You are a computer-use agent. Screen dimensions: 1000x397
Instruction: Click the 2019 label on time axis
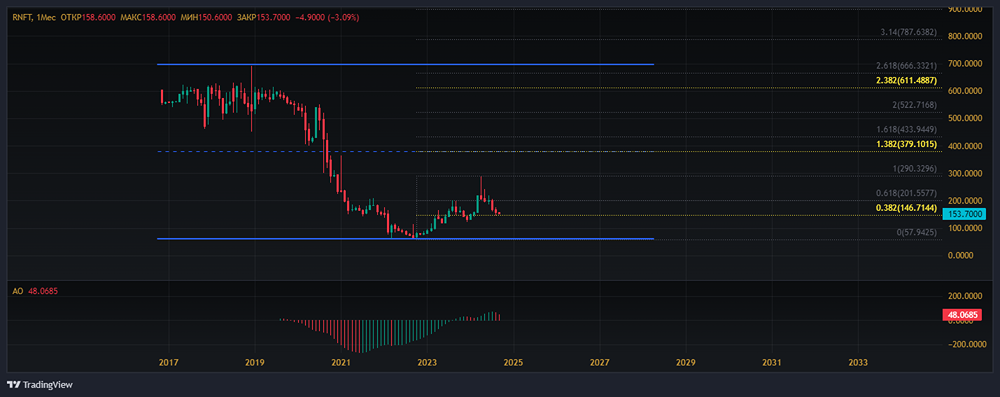point(254,363)
